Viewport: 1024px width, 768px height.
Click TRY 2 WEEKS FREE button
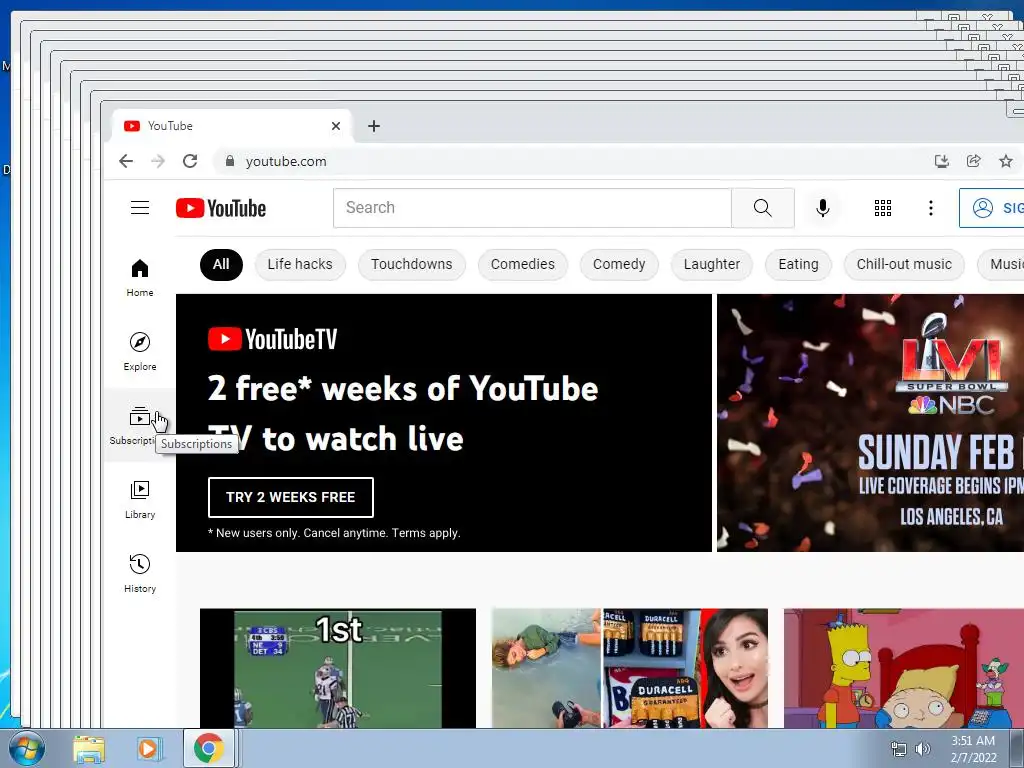coord(291,497)
